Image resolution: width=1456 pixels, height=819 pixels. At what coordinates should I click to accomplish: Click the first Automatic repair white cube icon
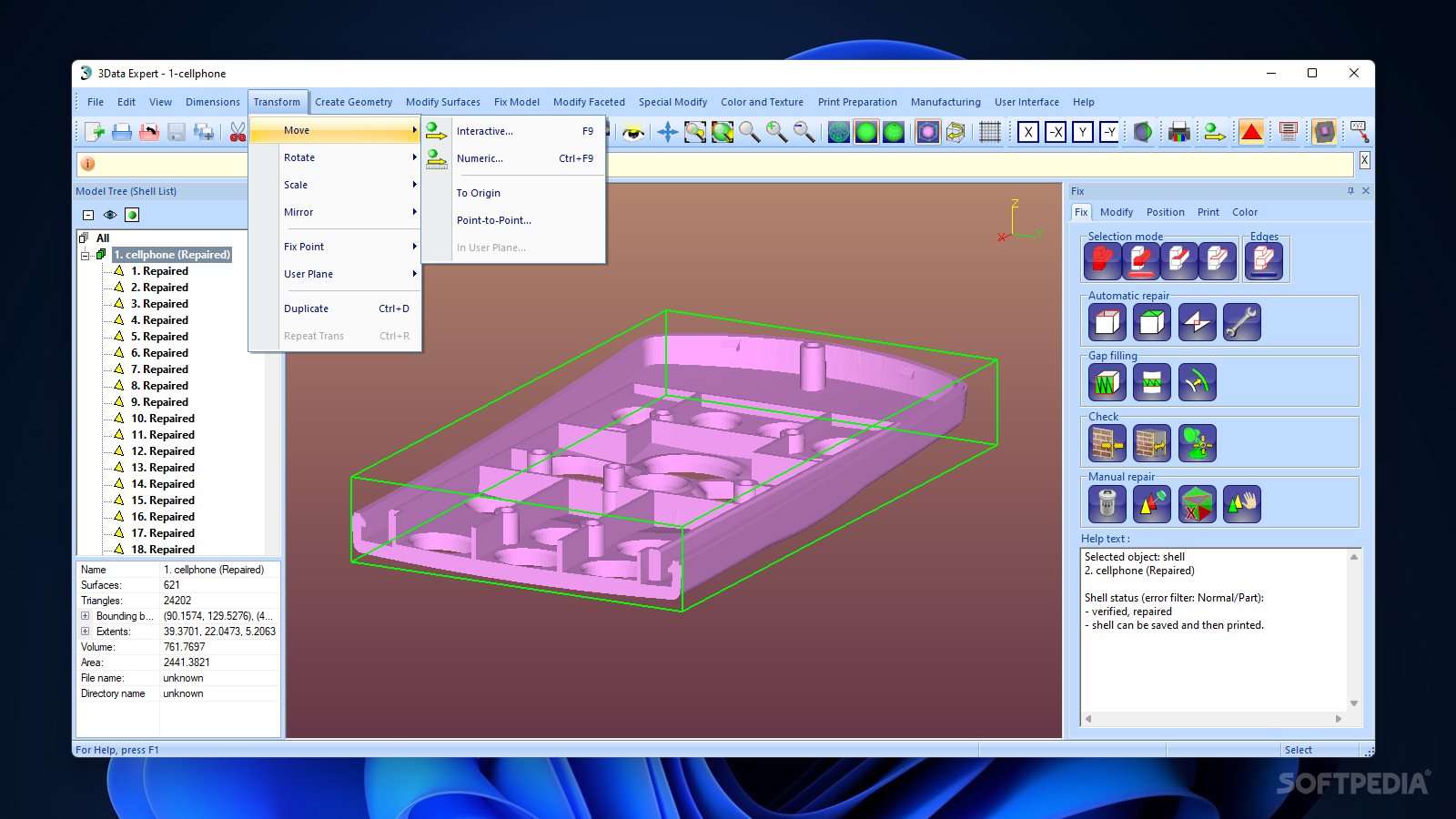pyautogui.click(x=1107, y=322)
